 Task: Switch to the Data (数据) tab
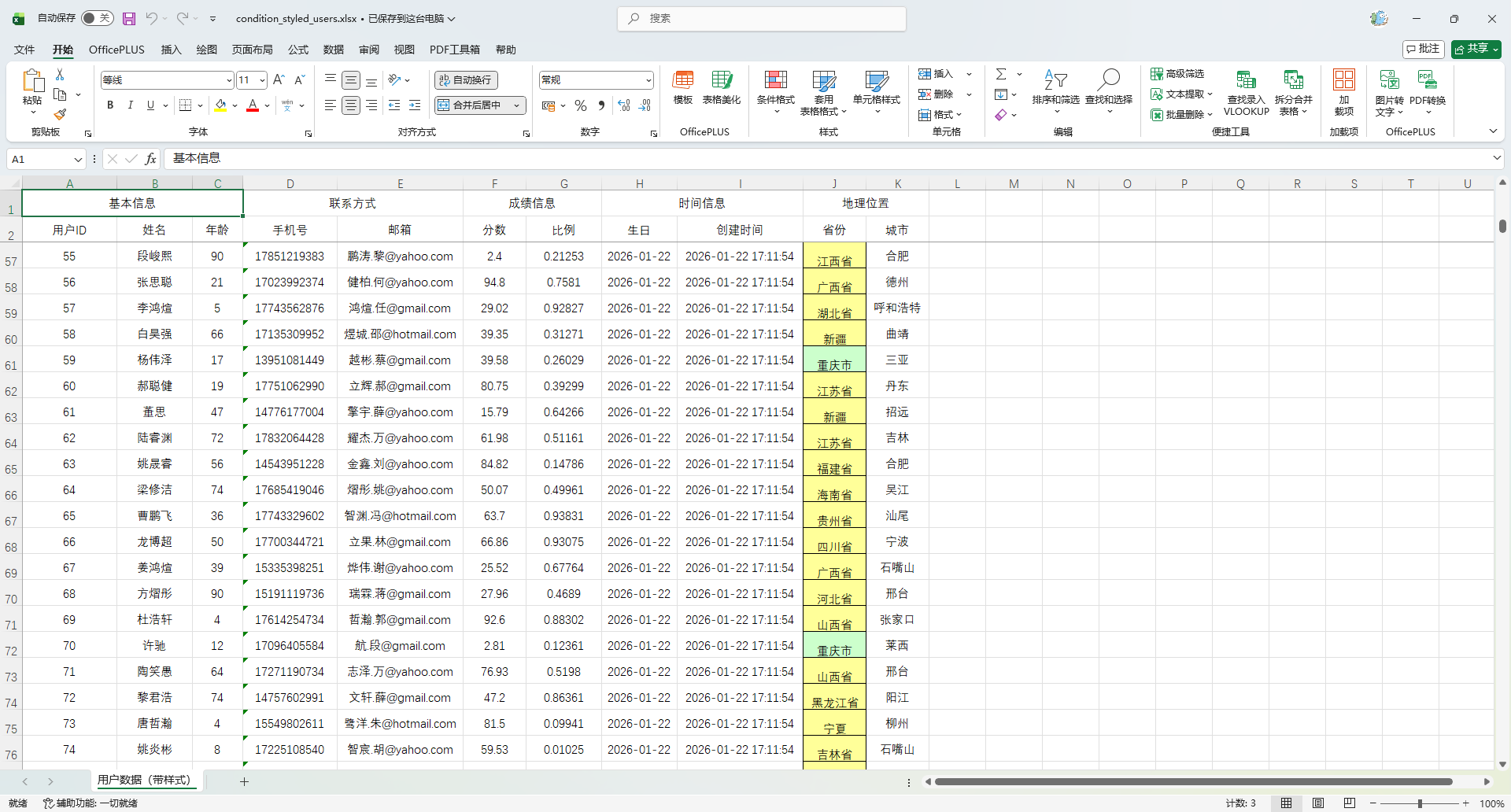(x=334, y=50)
